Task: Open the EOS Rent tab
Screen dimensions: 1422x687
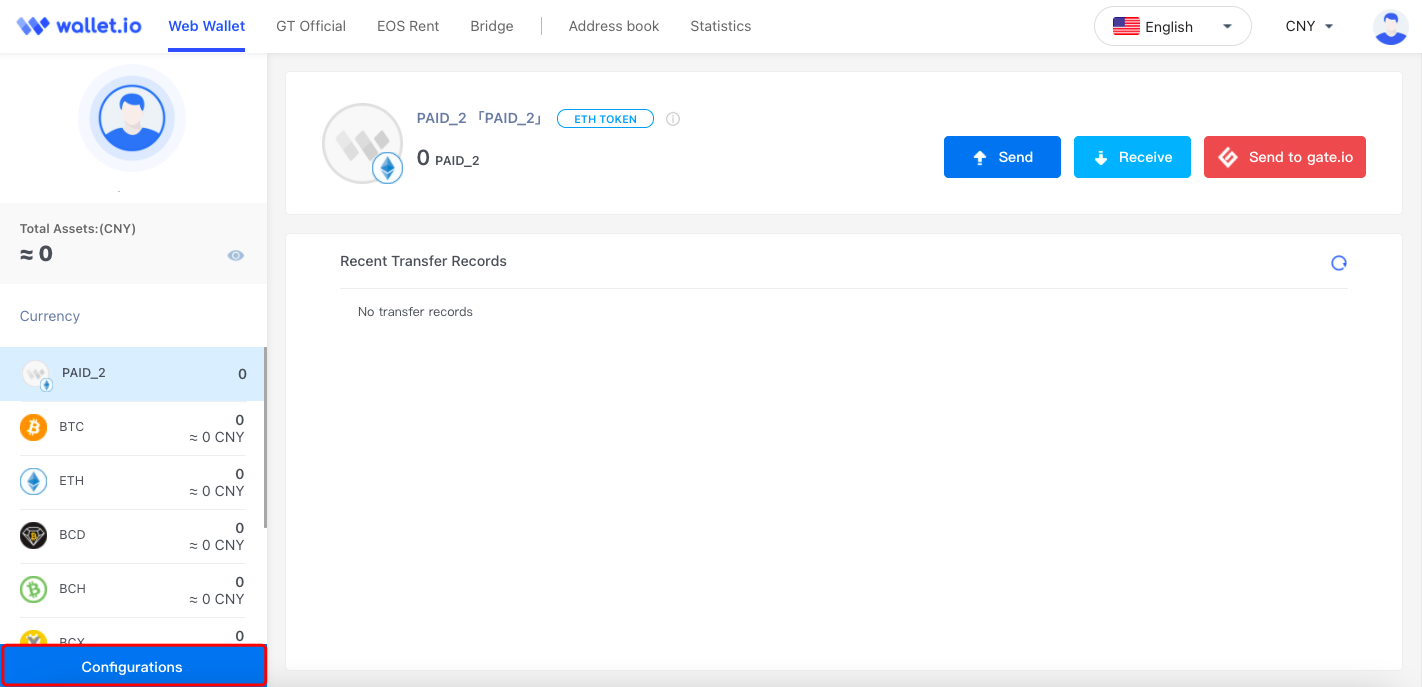Action: (x=408, y=26)
